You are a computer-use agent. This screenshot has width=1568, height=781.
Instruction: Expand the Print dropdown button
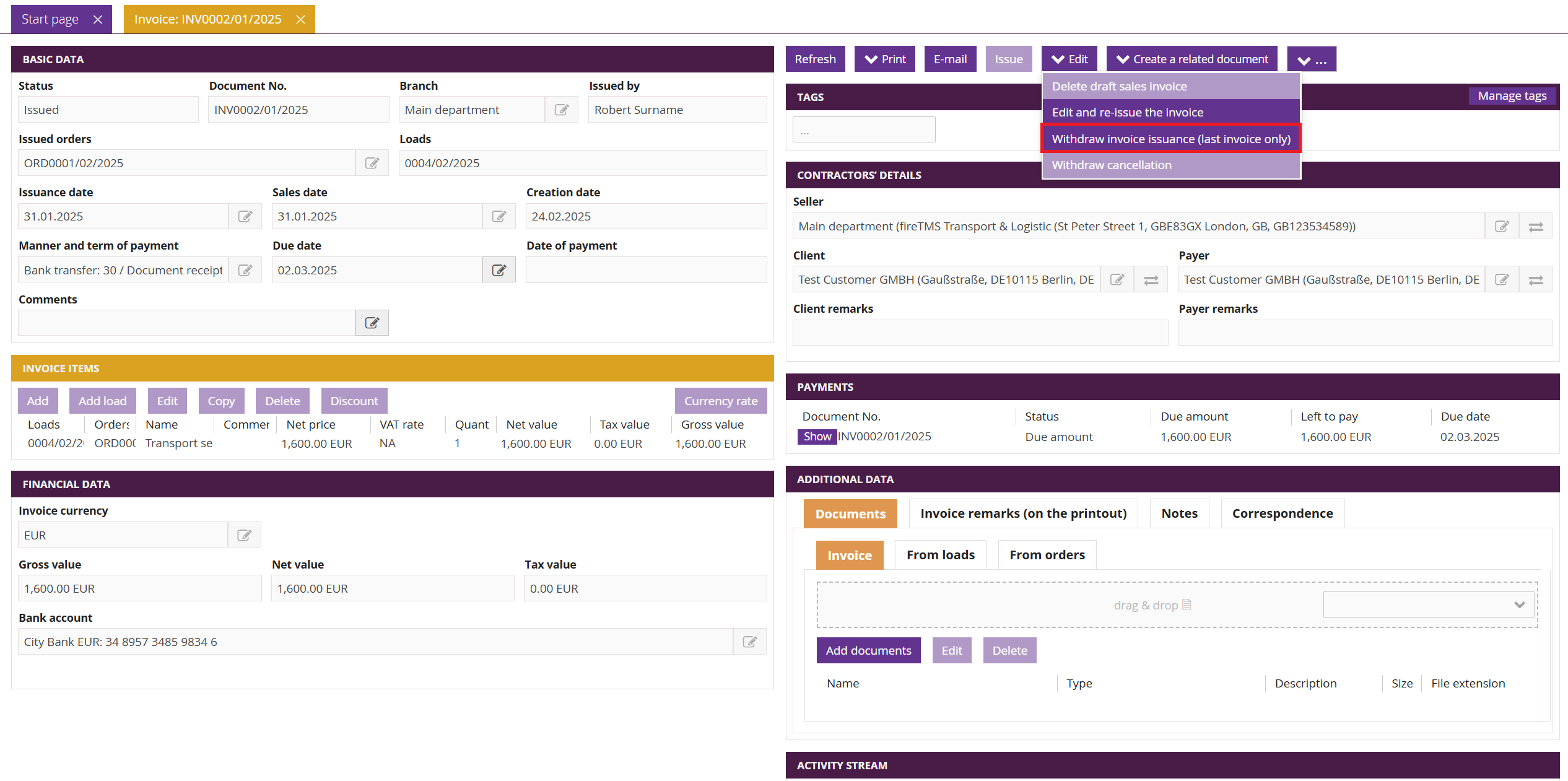coord(885,59)
